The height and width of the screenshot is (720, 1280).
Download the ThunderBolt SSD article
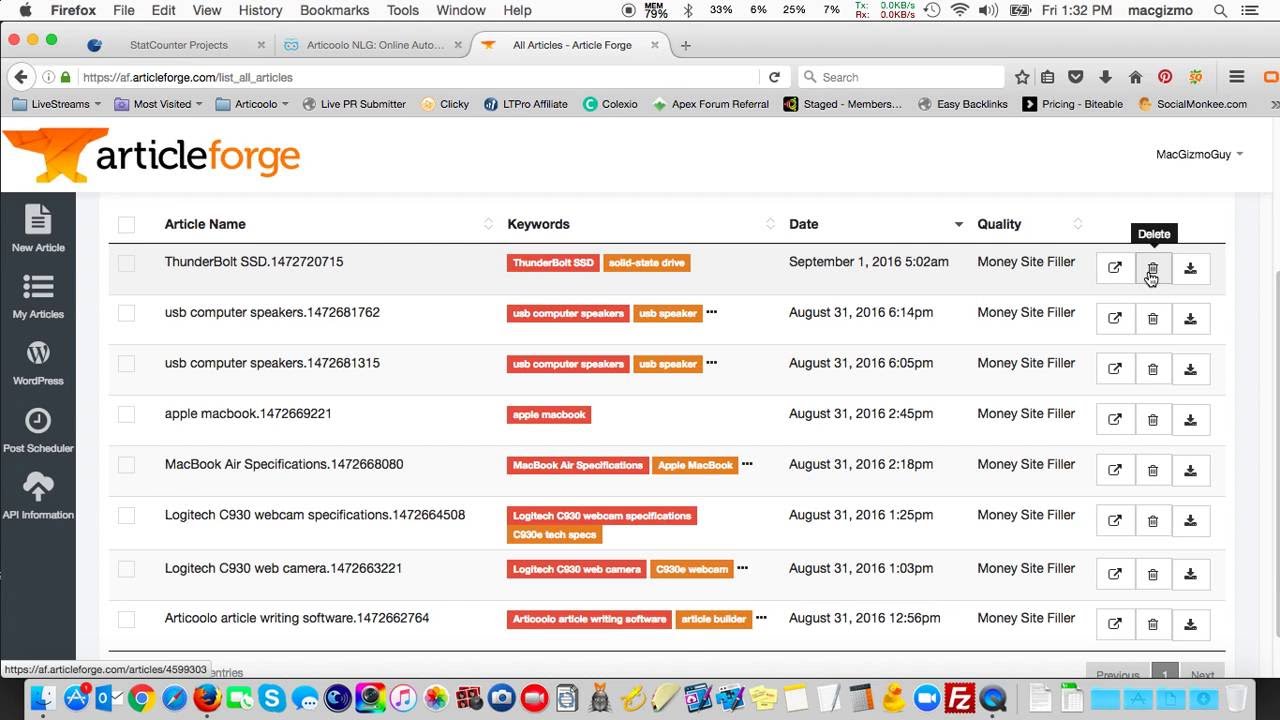(x=1191, y=268)
